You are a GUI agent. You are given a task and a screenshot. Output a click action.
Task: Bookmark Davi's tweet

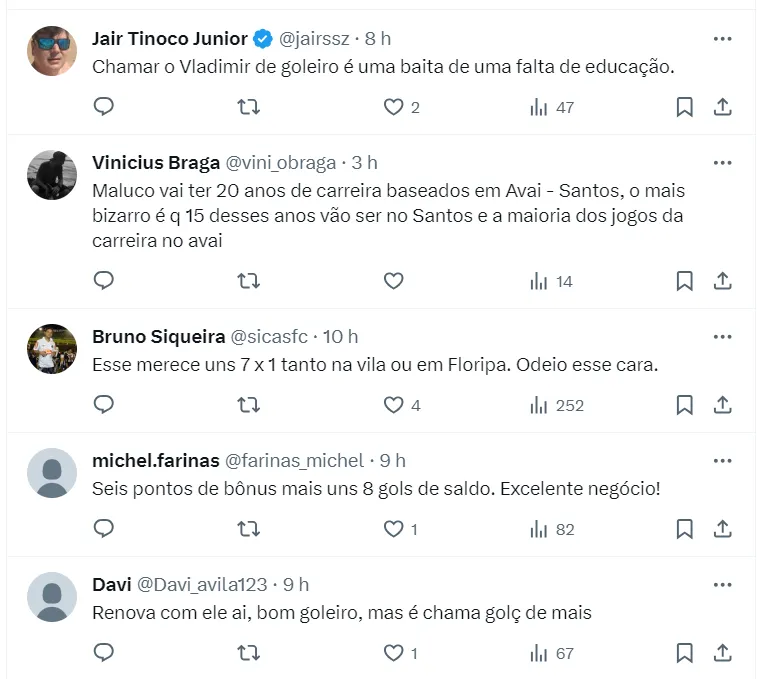[684, 653]
